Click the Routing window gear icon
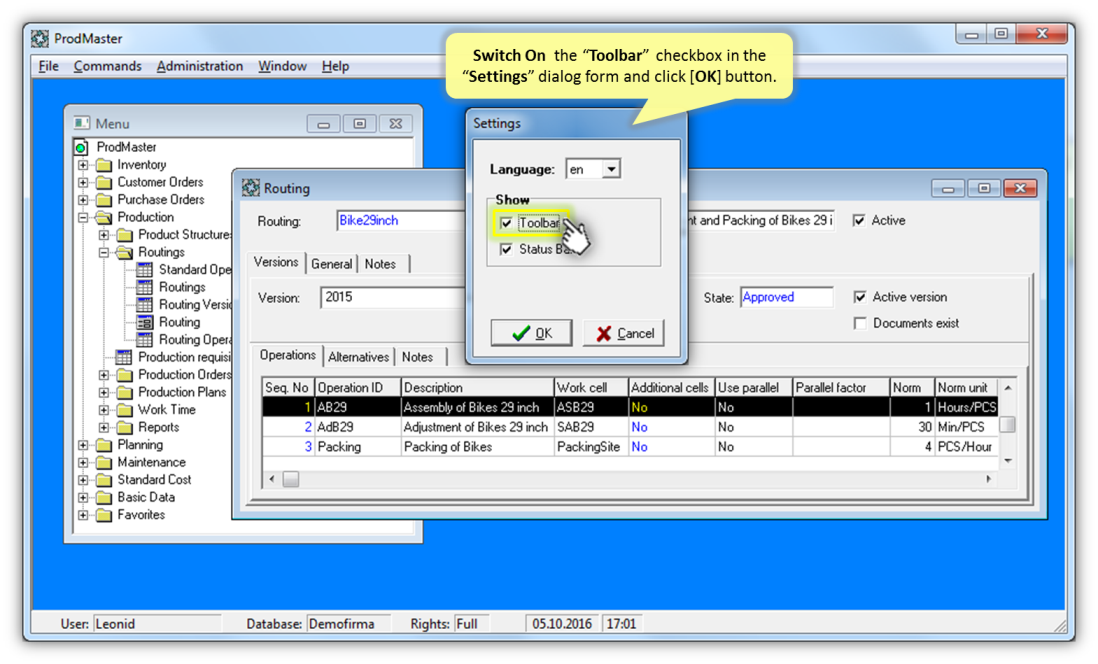Screen dimensions: 1098x664 (251, 188)
